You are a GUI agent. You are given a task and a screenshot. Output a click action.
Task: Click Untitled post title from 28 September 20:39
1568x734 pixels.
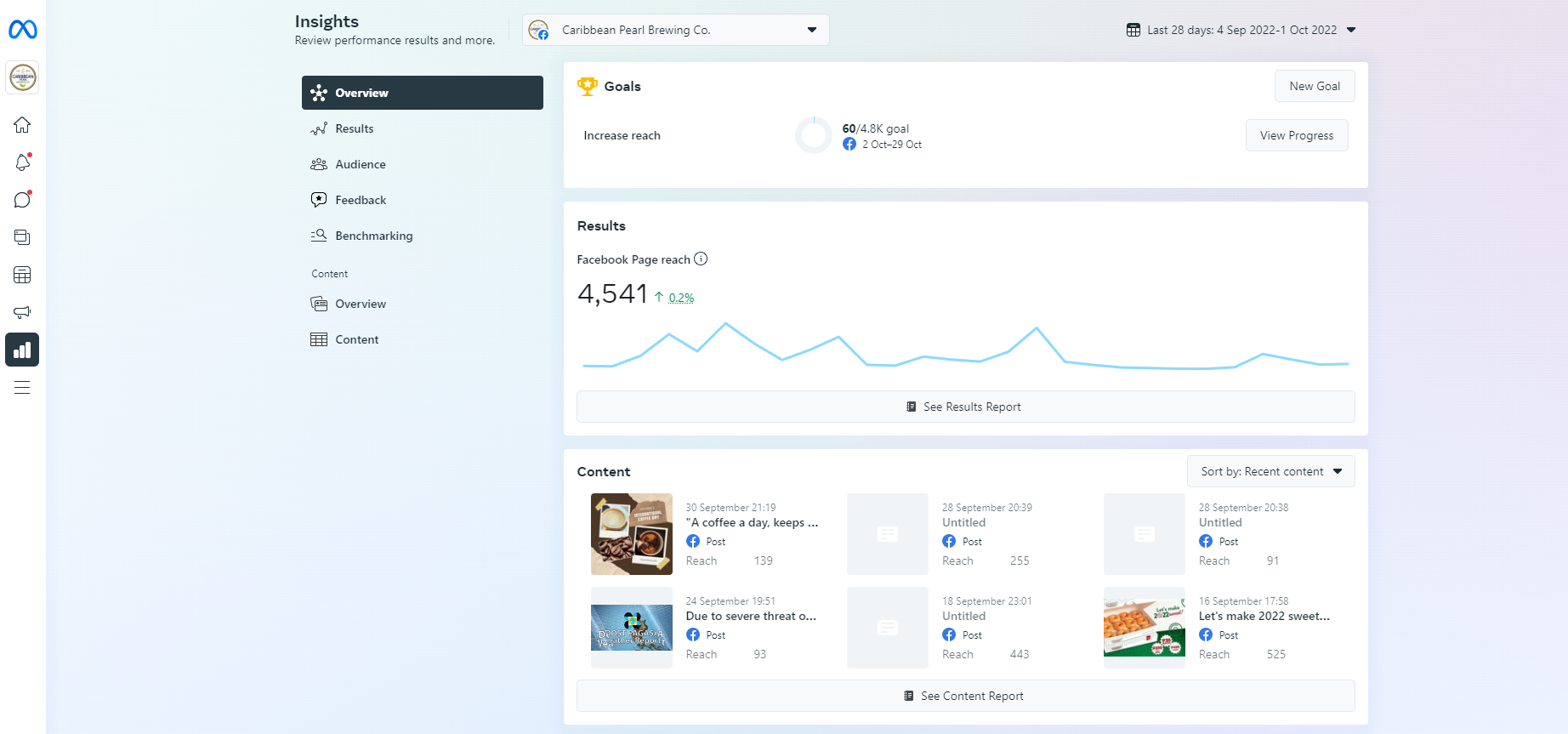click(x=964, y=523)
